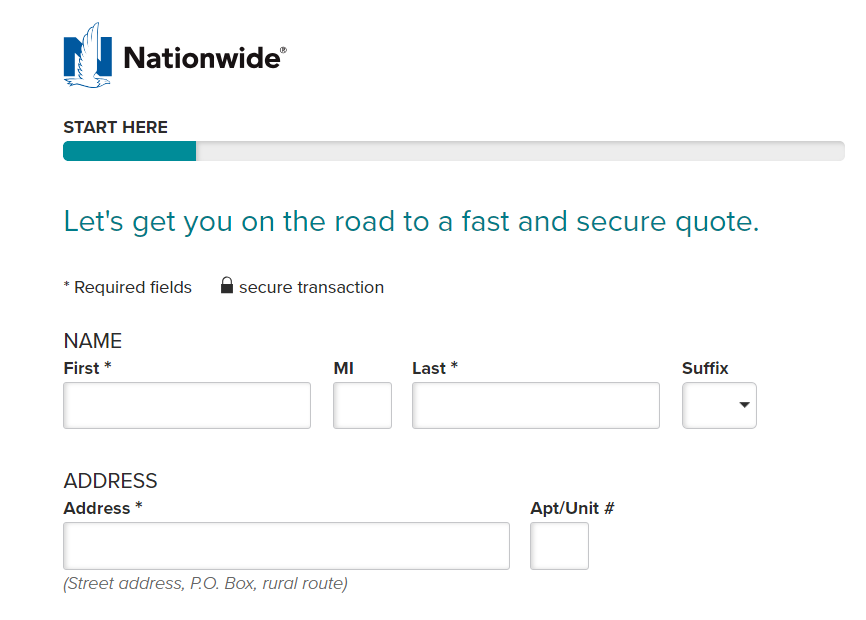This screenshot has height=620, width=866.
Task: Open the Suffix dropdown
Action: [x=719, y=405]
